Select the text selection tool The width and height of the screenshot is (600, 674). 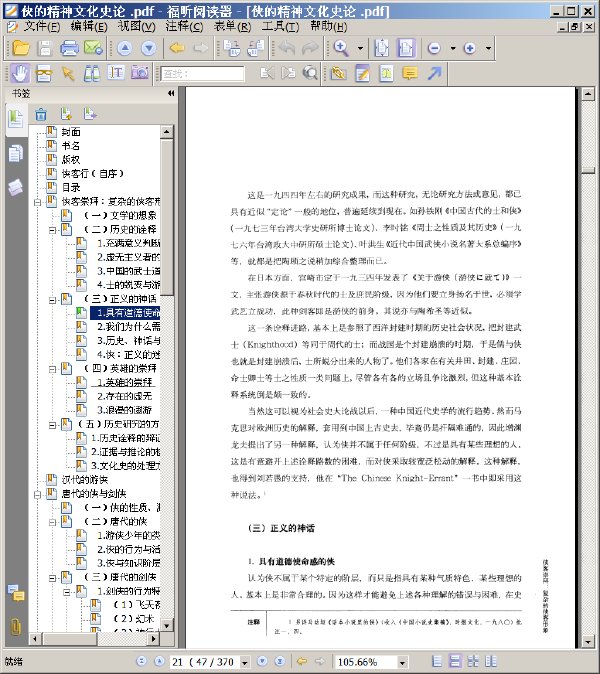[116, 73]
